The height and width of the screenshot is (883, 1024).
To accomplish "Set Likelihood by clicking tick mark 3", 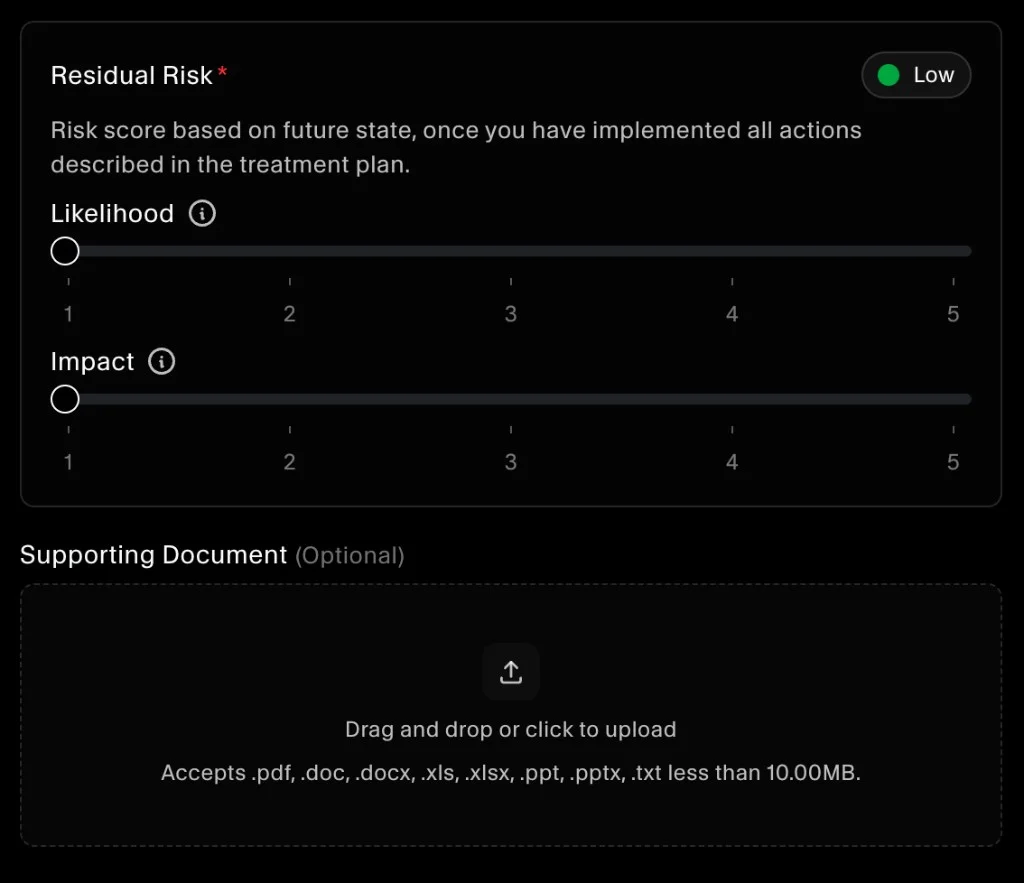I will [x=510, y=281].
